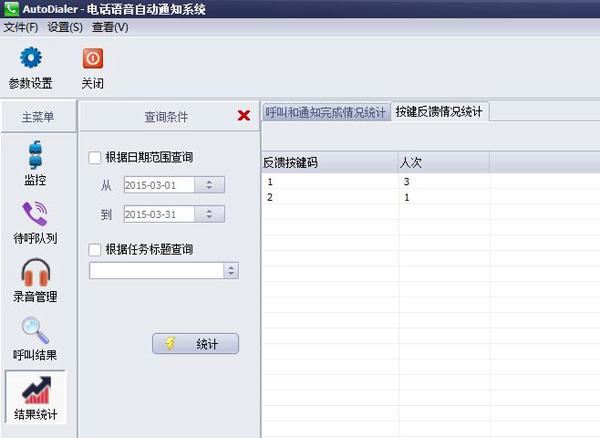Image resolution: width=600 pixels, height=438 pixels.
Task: Open 参数设置 gear icon in toolbar
Action: click(x=30, y=59)
